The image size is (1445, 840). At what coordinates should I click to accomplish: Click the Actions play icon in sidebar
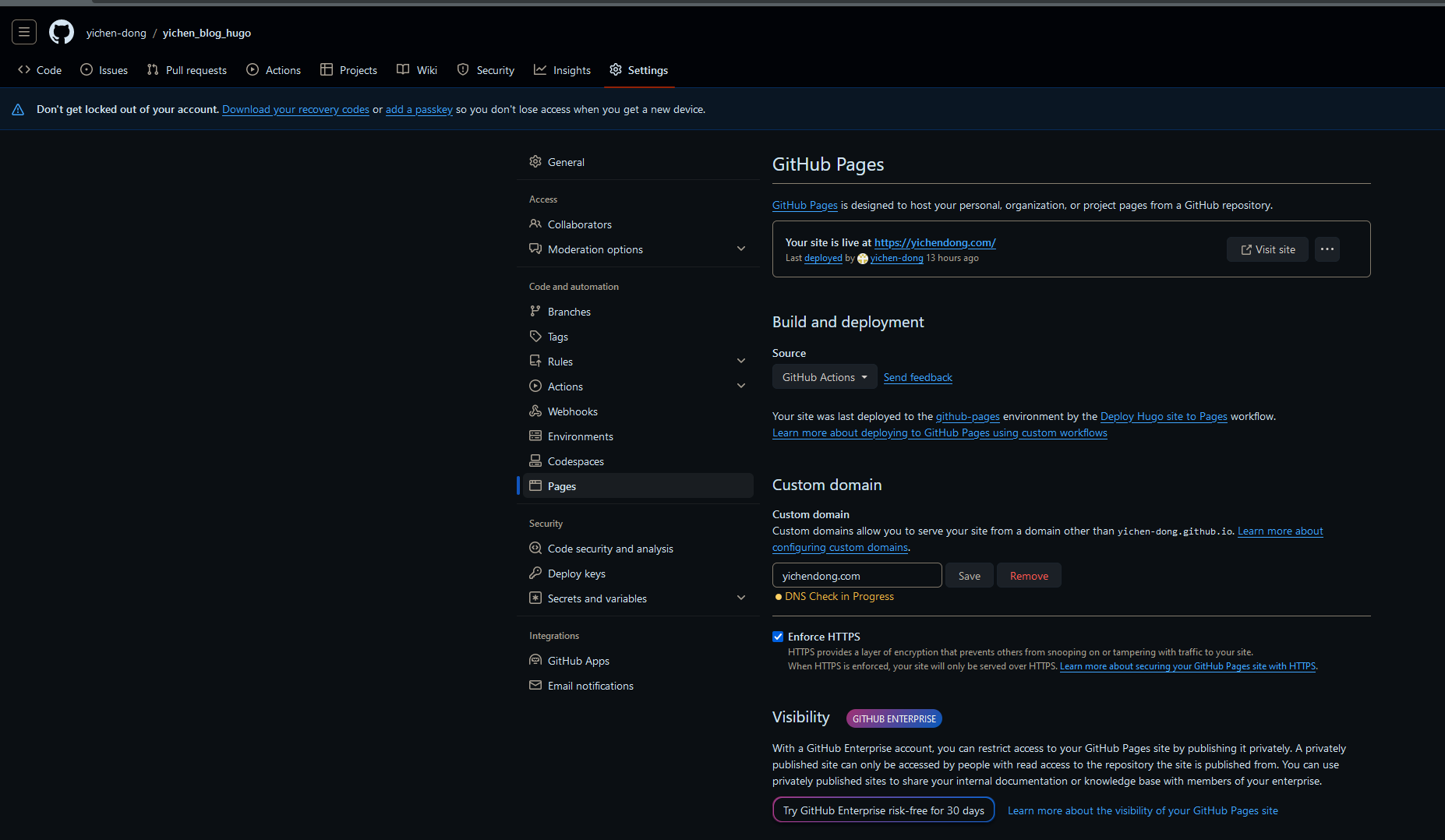[x=535, y=386]
